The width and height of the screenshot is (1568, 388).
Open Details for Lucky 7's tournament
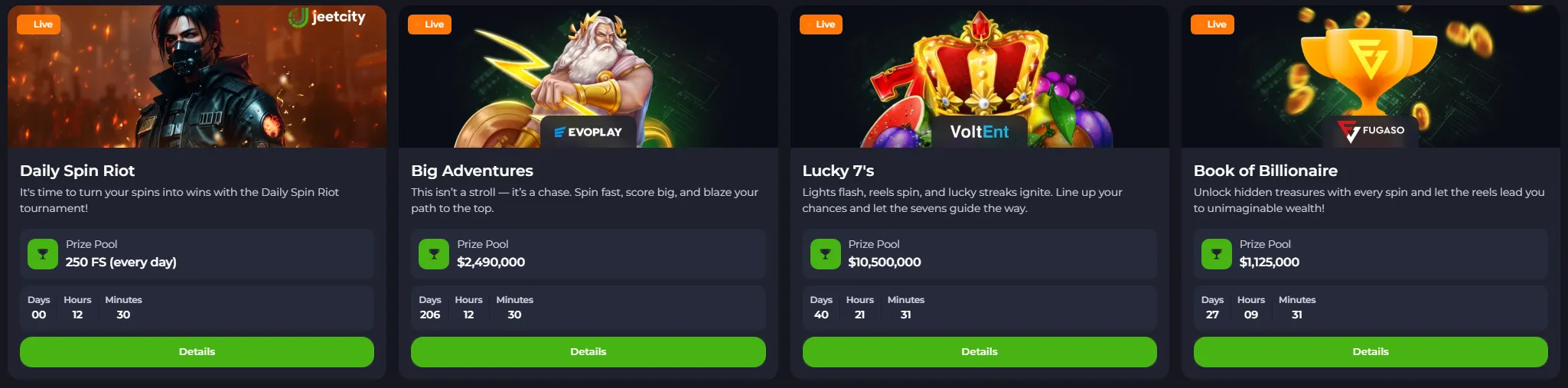click(x=980, y=352)
